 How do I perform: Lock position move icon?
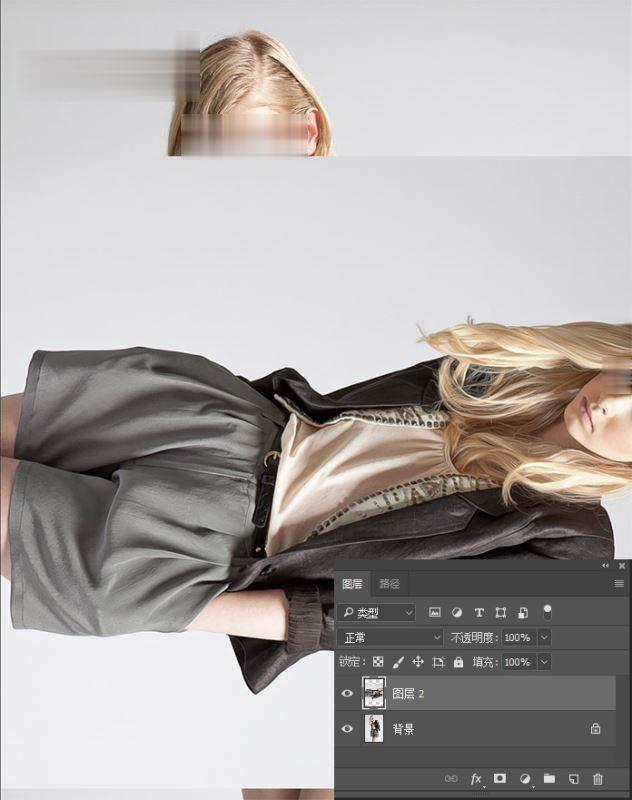pyautogui.click(x=418, y=662)
